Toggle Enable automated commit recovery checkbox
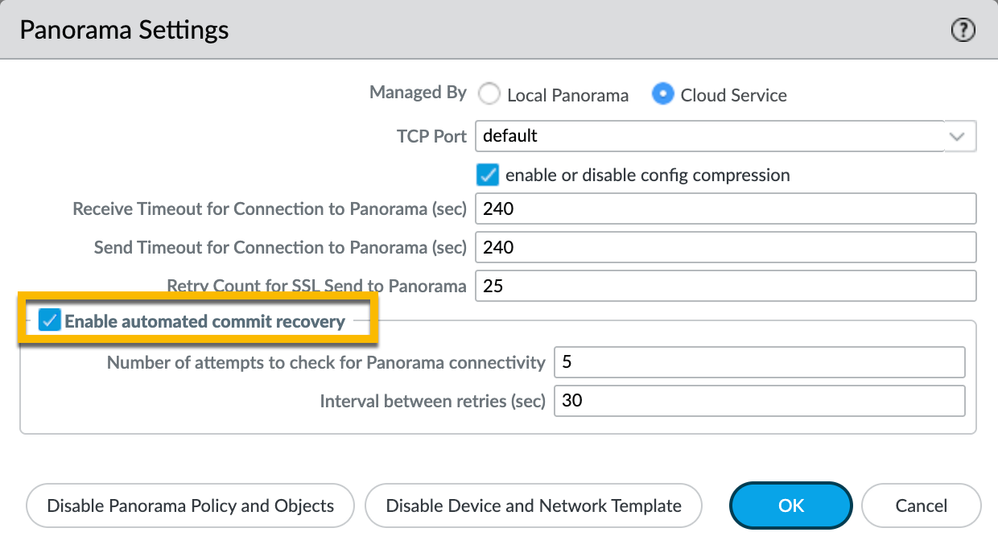This screenshot has height=549, width=998. [x=50, y=320]
